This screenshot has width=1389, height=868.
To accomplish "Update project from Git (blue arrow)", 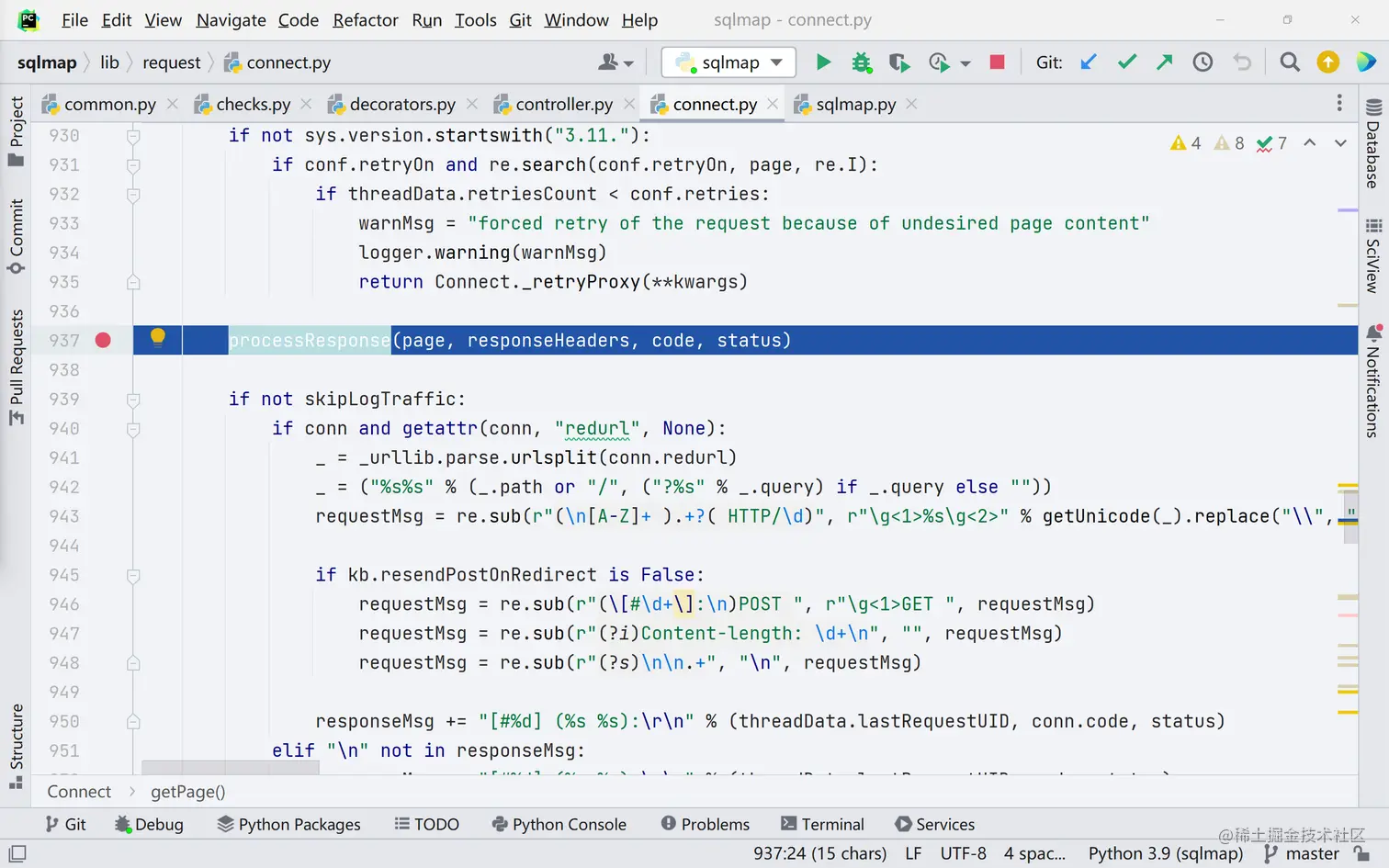I will [x=1089, y=62].
